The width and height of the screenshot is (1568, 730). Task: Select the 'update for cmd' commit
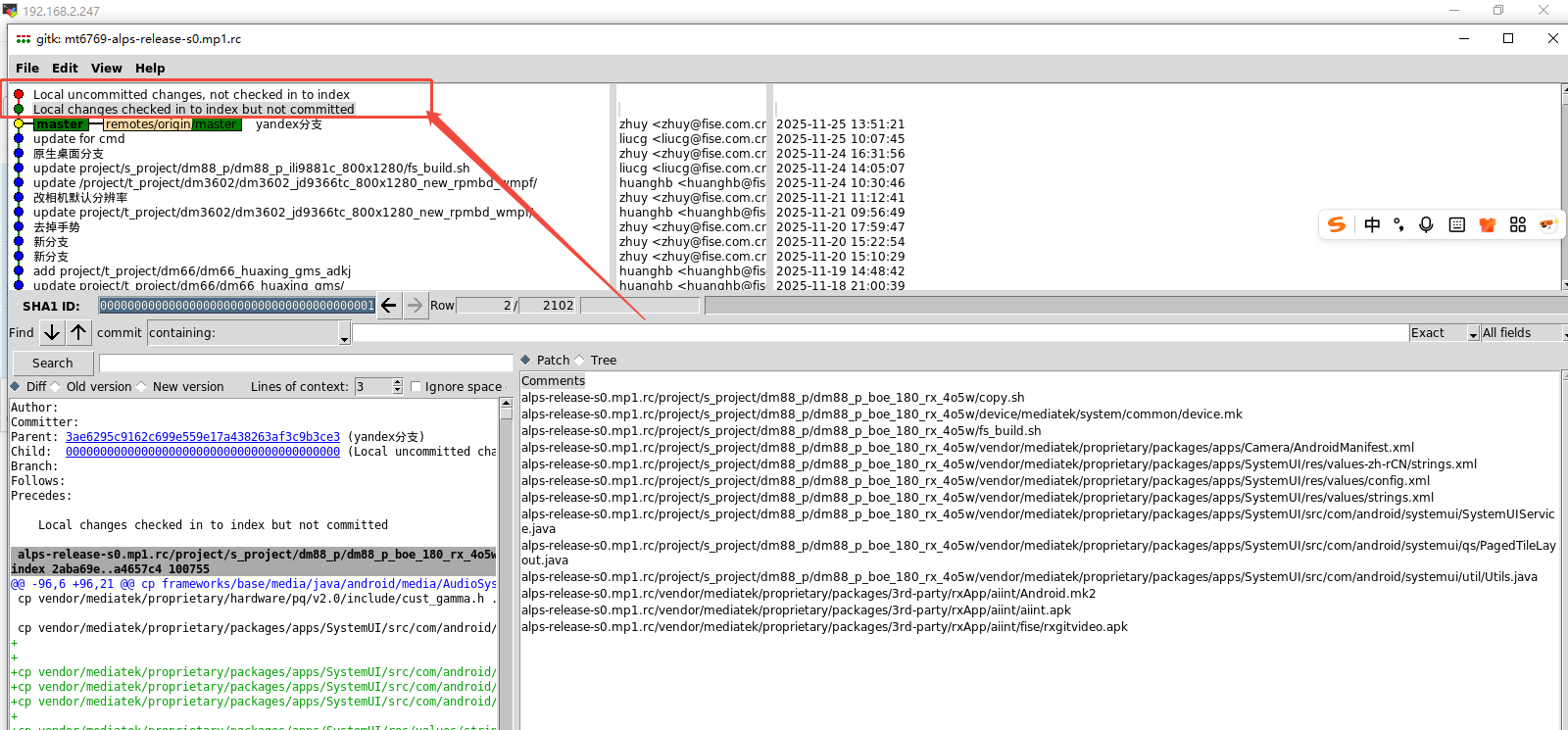click(x=78, y=138)
